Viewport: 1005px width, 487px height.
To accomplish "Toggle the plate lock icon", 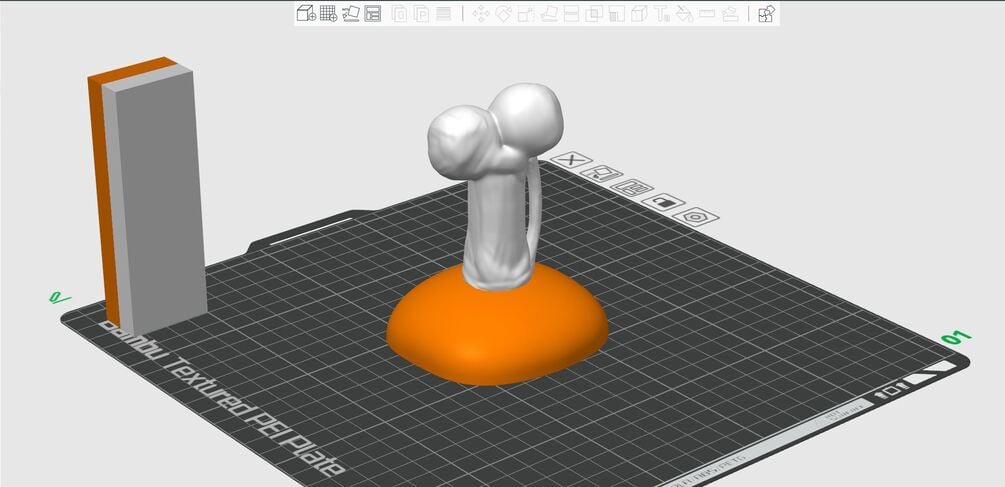I will (x=663, y=202).
